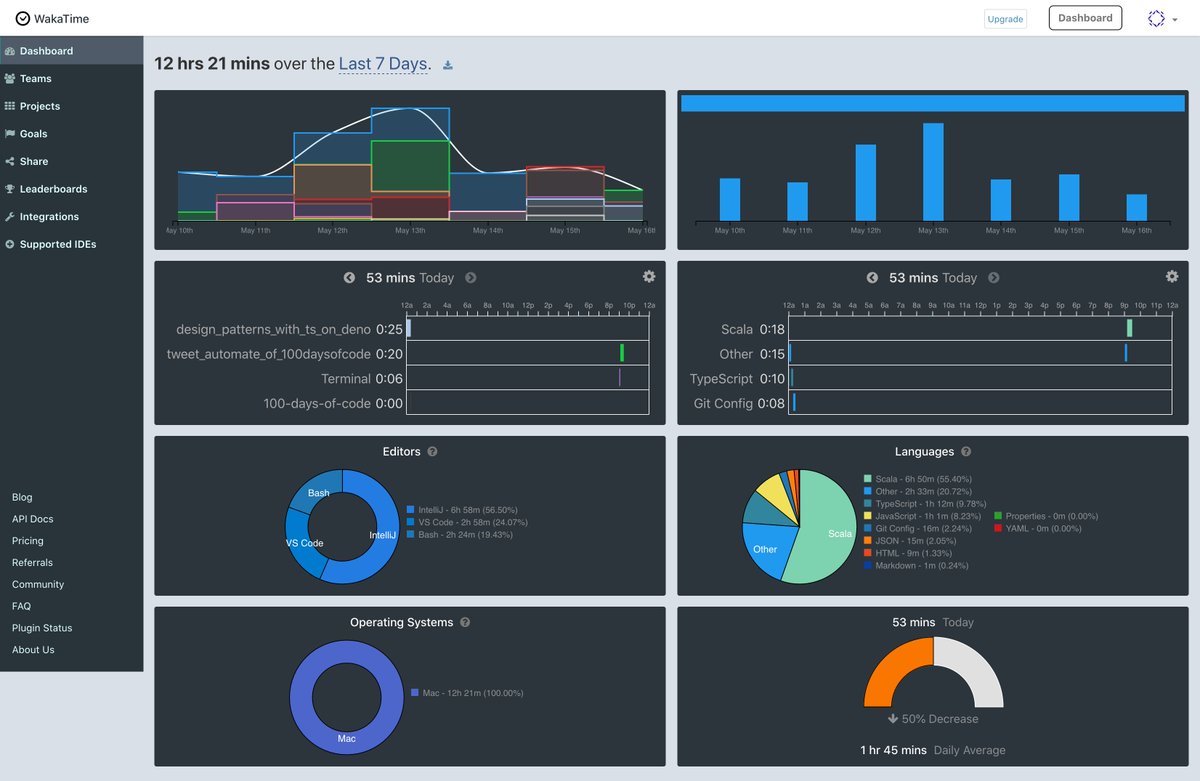The image size is (1200, 781).
Task: Click help icon next to Editors
Action: [x=432, y=452]
